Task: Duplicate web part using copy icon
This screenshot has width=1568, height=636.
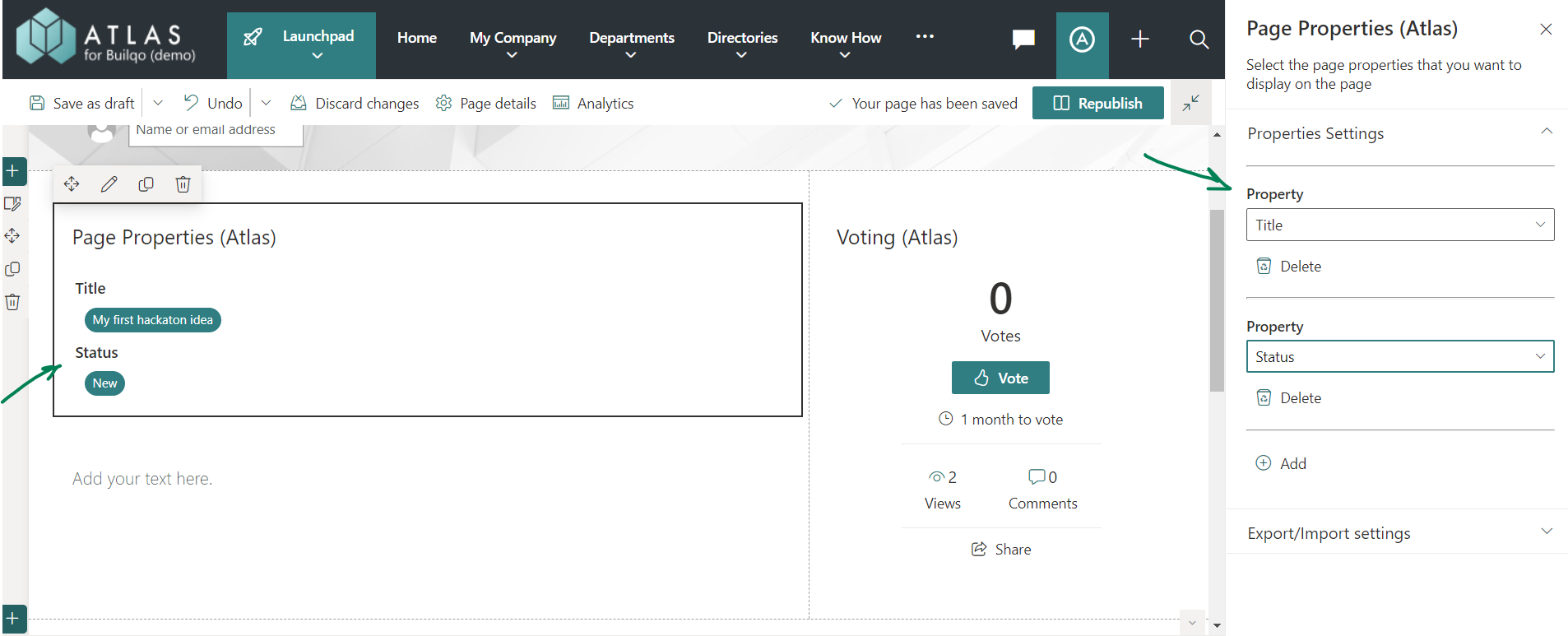Action: point(146,184)
